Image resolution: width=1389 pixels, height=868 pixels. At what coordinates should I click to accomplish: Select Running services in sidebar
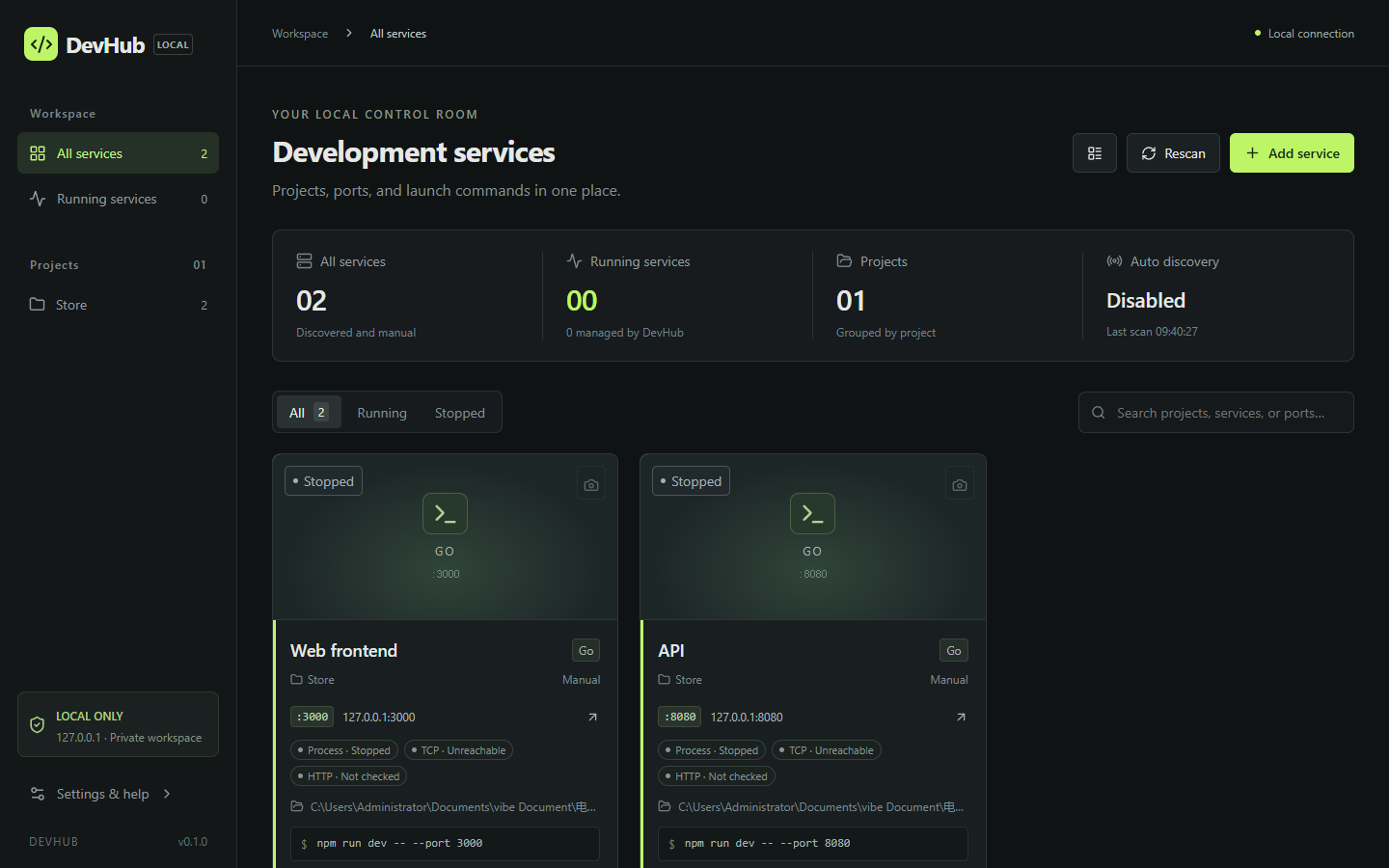click(x=118, y=199)
